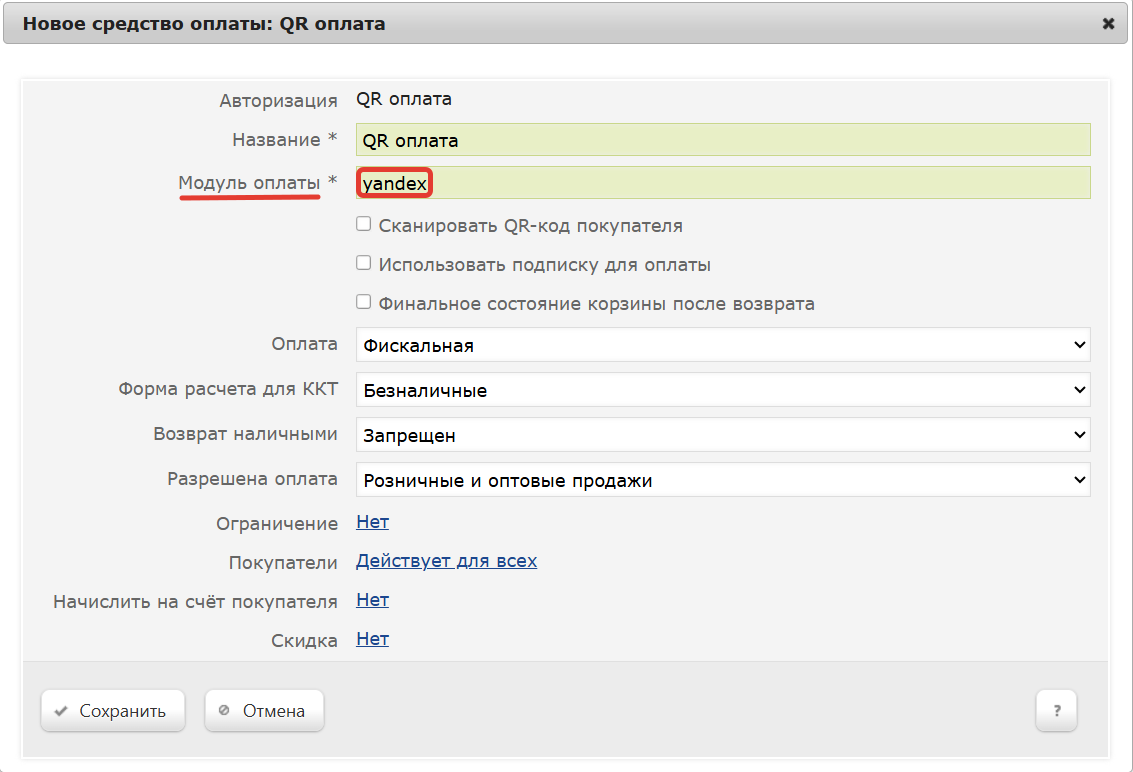
Task: Click the Название label
Action: tap(276, 140)
